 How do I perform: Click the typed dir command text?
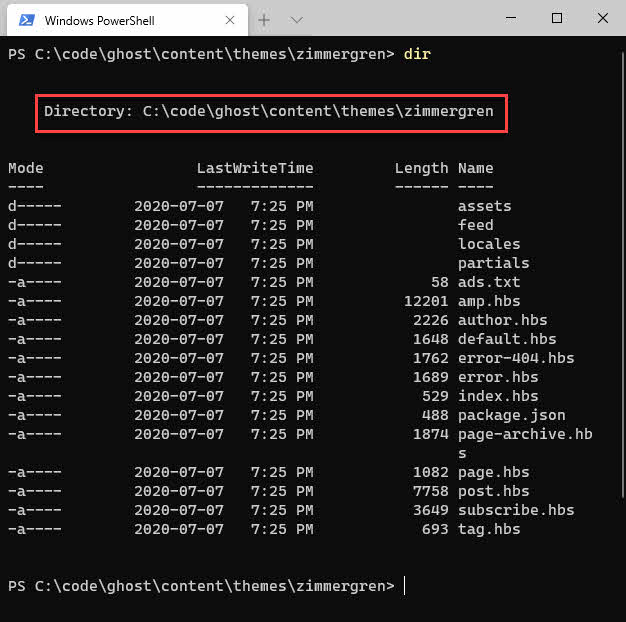(x=417, y=53)
